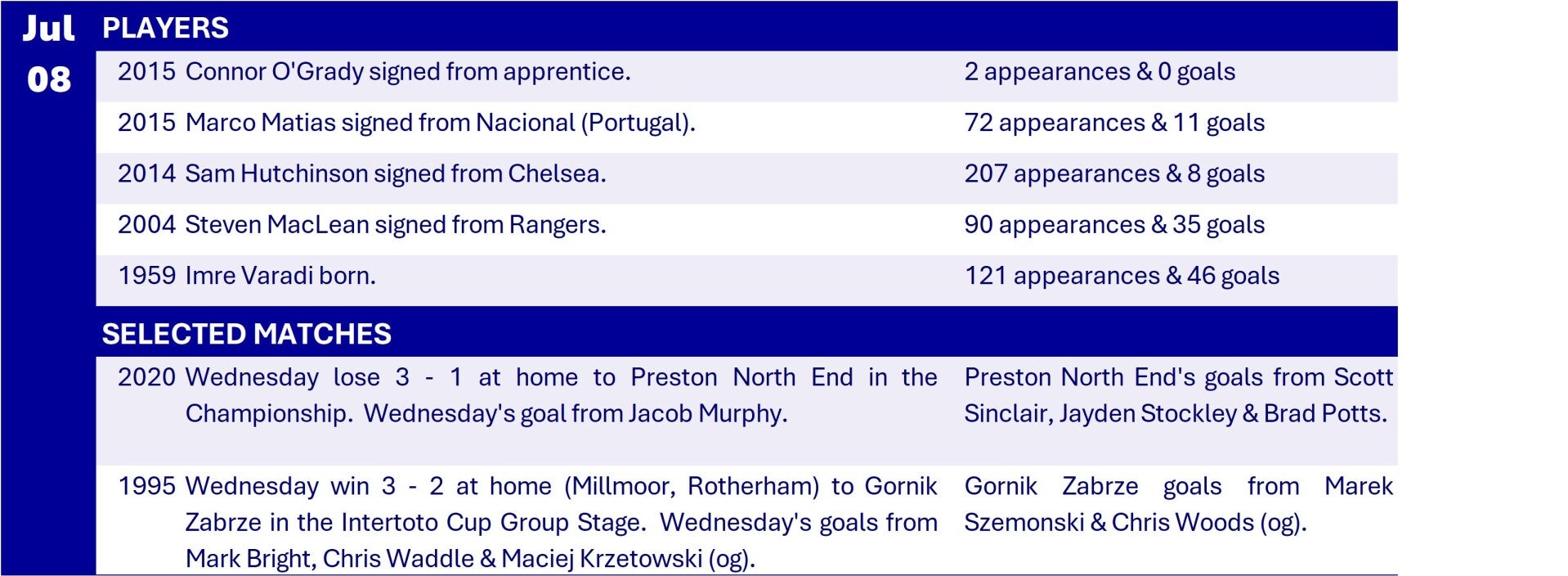Select the Imre Varadi born entry
Screen dimensions: 1568x576
tap(280, 276)
